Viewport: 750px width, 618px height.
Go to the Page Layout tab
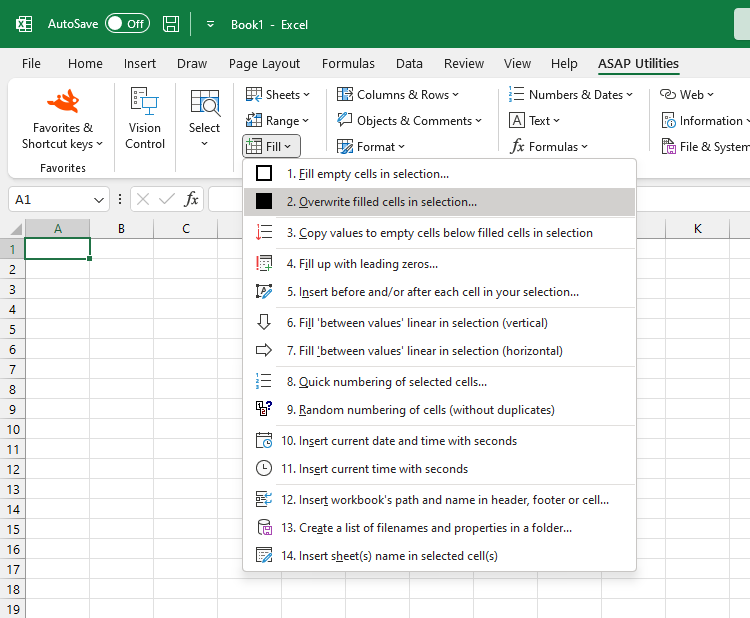point(264,64)
